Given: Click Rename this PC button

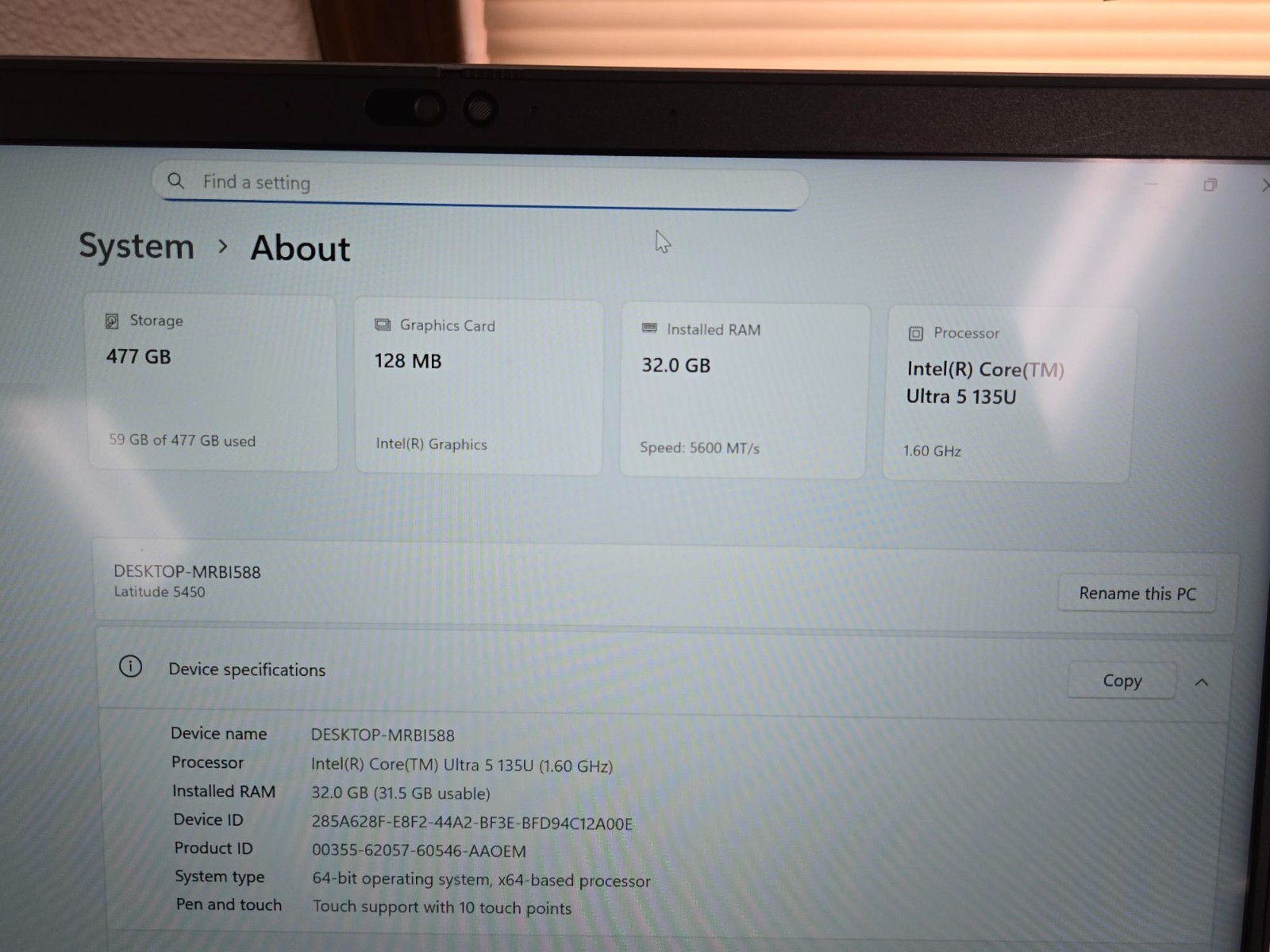Looking at the screenshot, I should point(1137,593).
